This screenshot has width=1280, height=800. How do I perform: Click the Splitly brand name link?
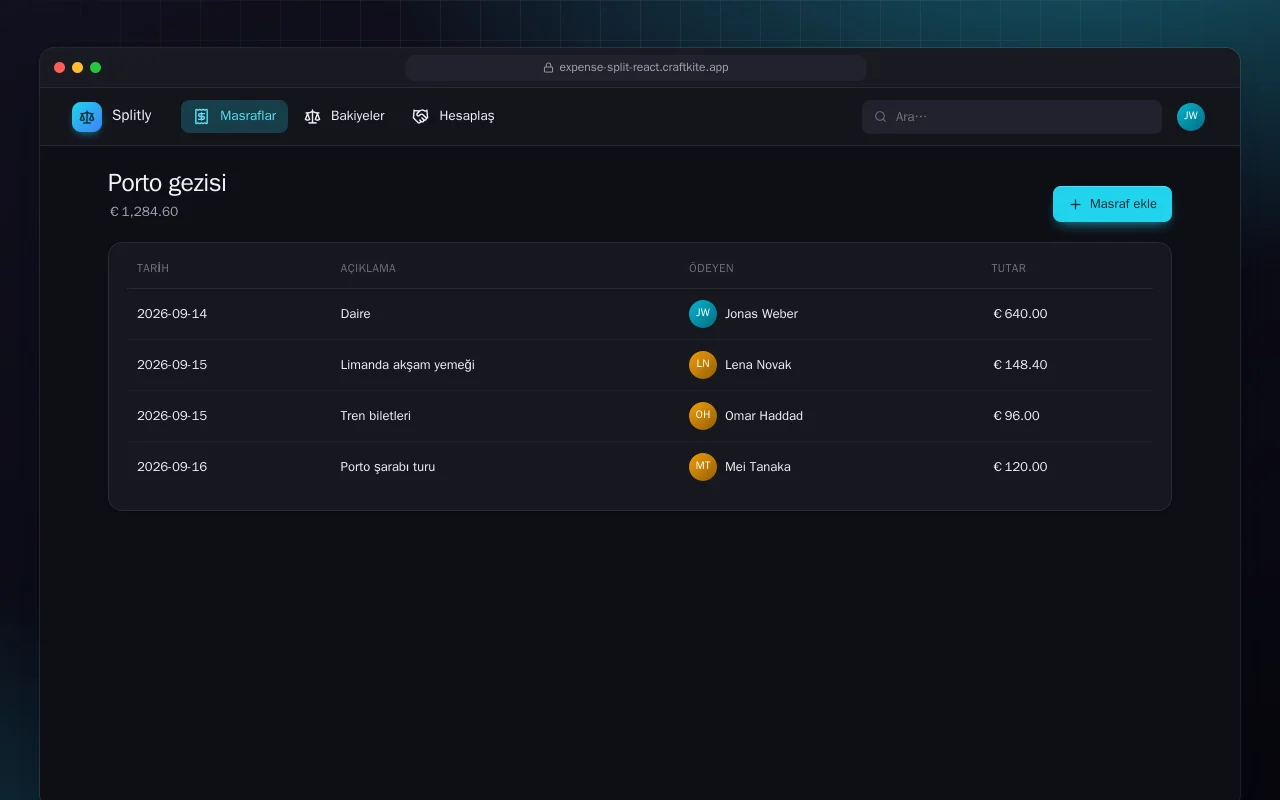132,116
